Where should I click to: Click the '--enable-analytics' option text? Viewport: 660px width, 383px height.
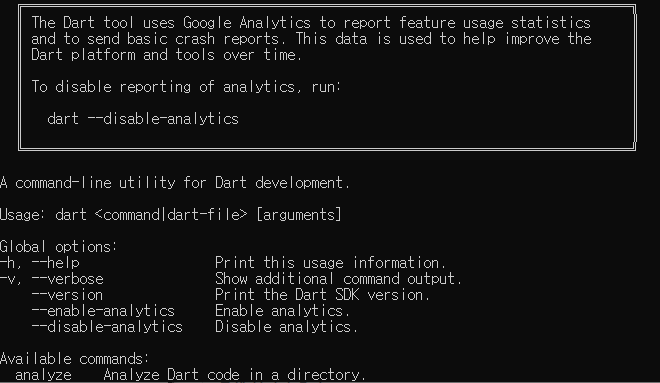[103, 311]
